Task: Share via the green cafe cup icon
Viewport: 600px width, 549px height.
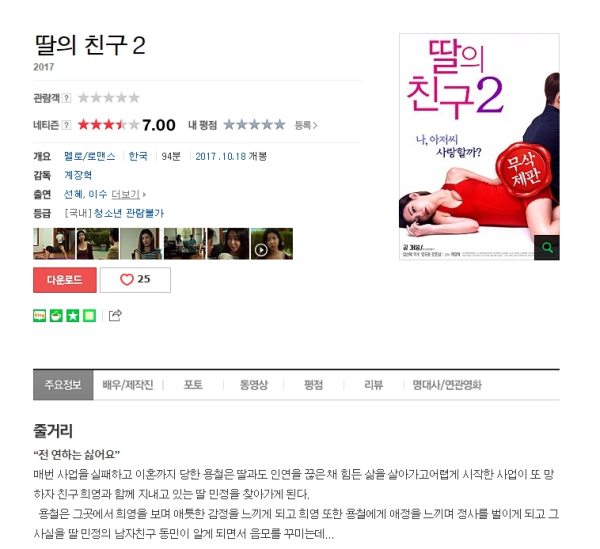Action: [56, 316]
